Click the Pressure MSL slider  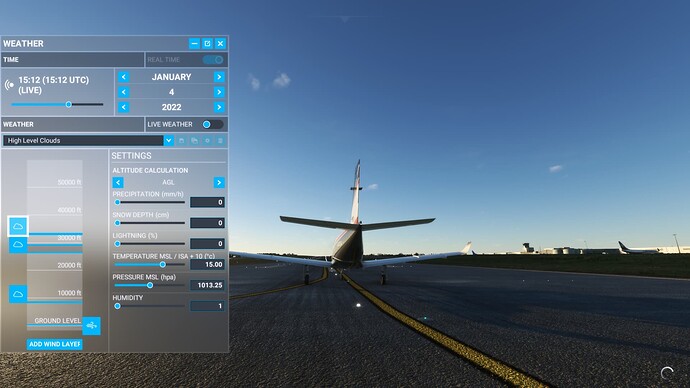point(150,285)
